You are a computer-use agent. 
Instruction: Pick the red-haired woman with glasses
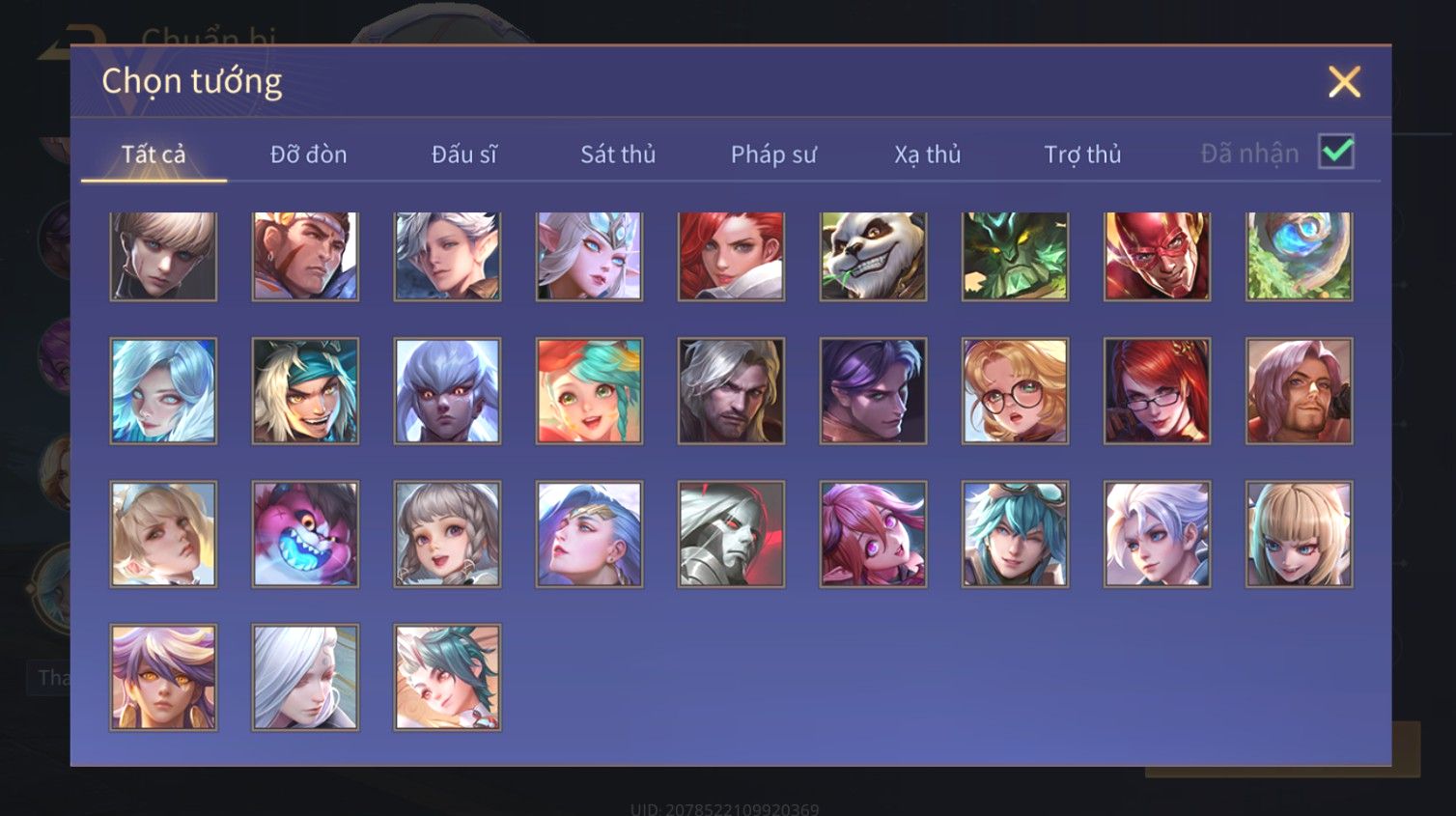1157,391
